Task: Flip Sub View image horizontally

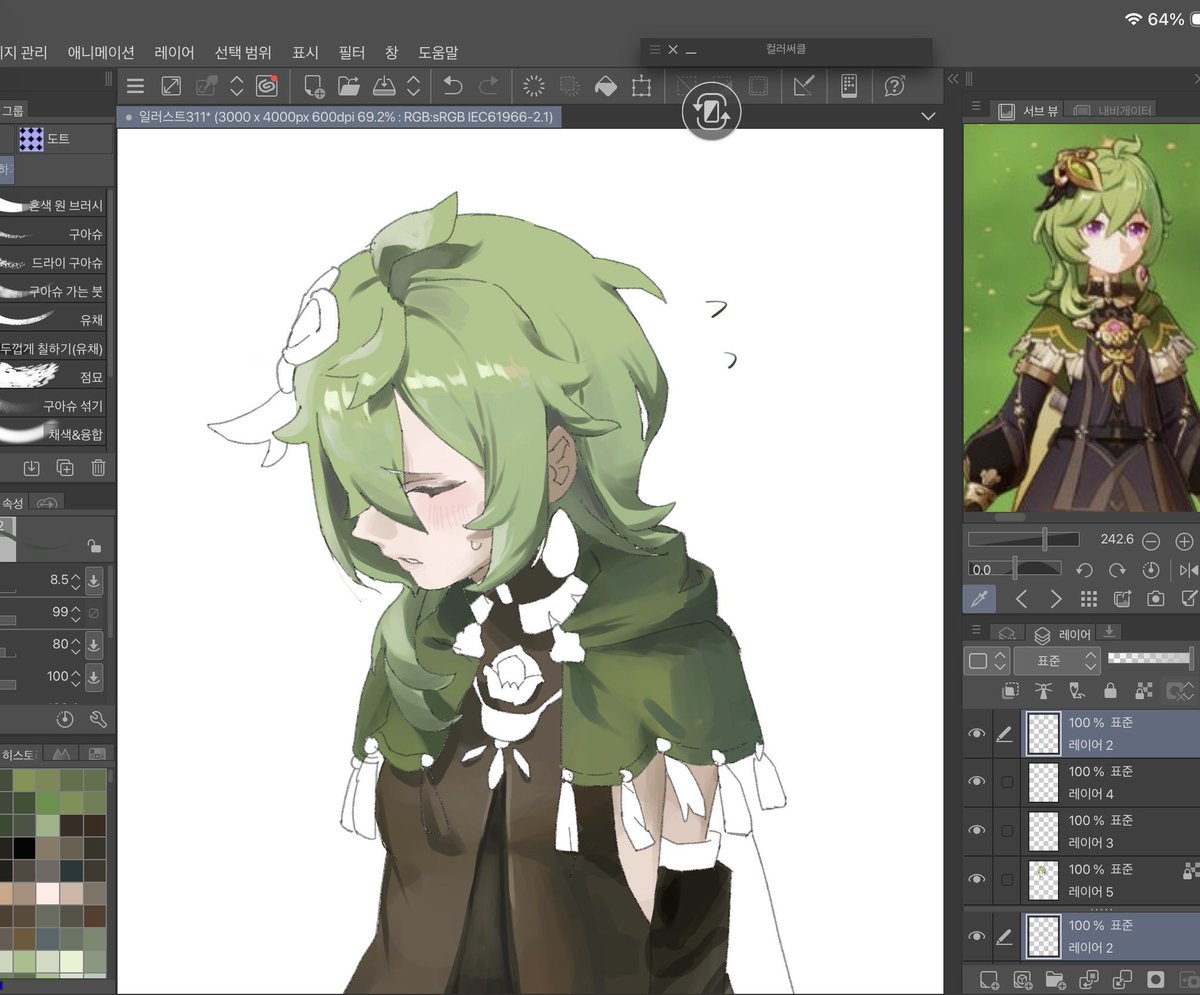Action: click(x=1188, y=570)
